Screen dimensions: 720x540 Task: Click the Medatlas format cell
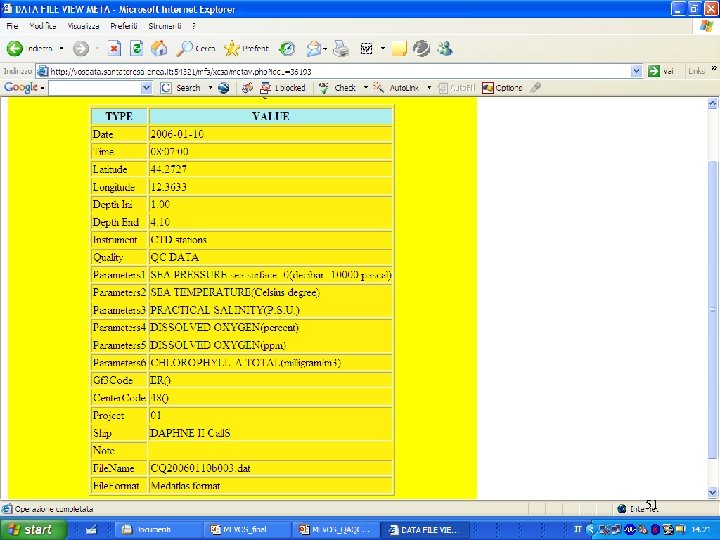(x=270, y=485)
